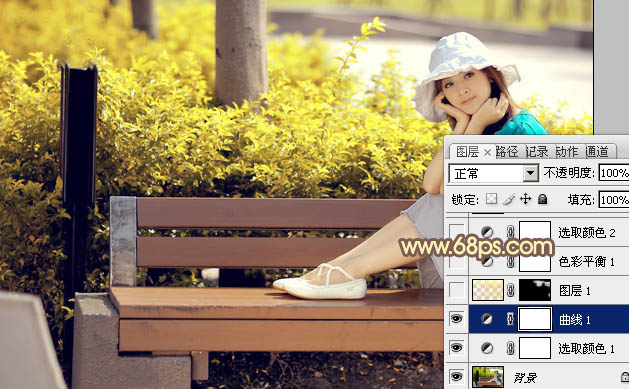629x389 pixels.
Task: Hide the 曲线 1 layer
Action: pyautogui.click(x=456, y=319)
